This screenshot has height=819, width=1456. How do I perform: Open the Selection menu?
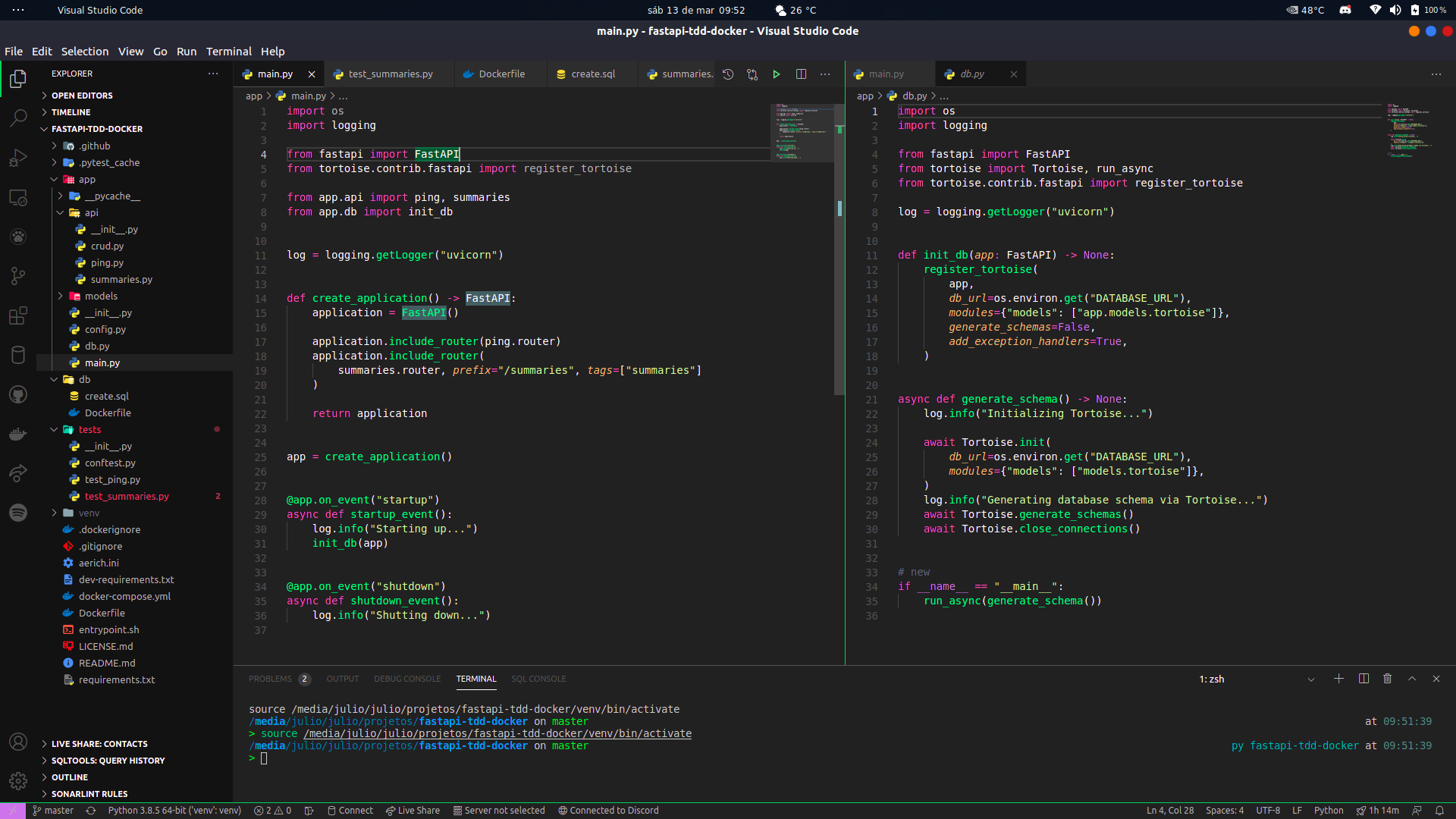click(x=85, y=52)
